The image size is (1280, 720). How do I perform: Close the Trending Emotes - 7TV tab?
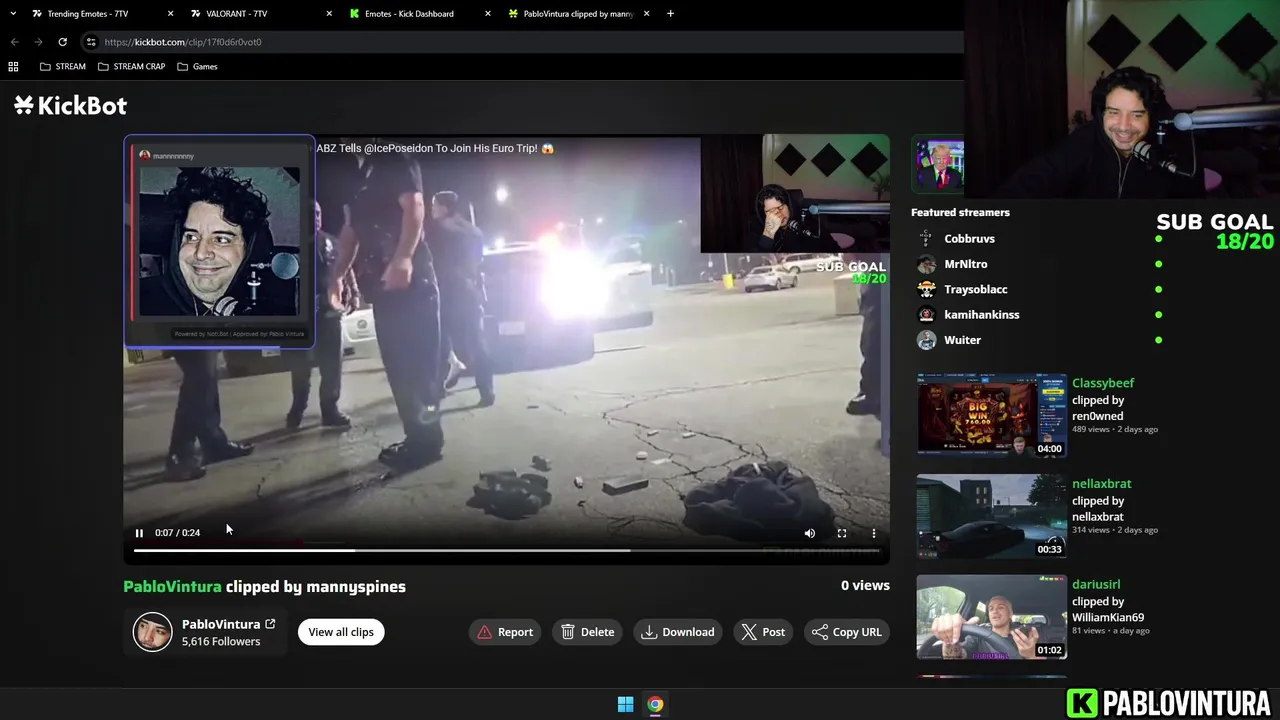point(170,14)
